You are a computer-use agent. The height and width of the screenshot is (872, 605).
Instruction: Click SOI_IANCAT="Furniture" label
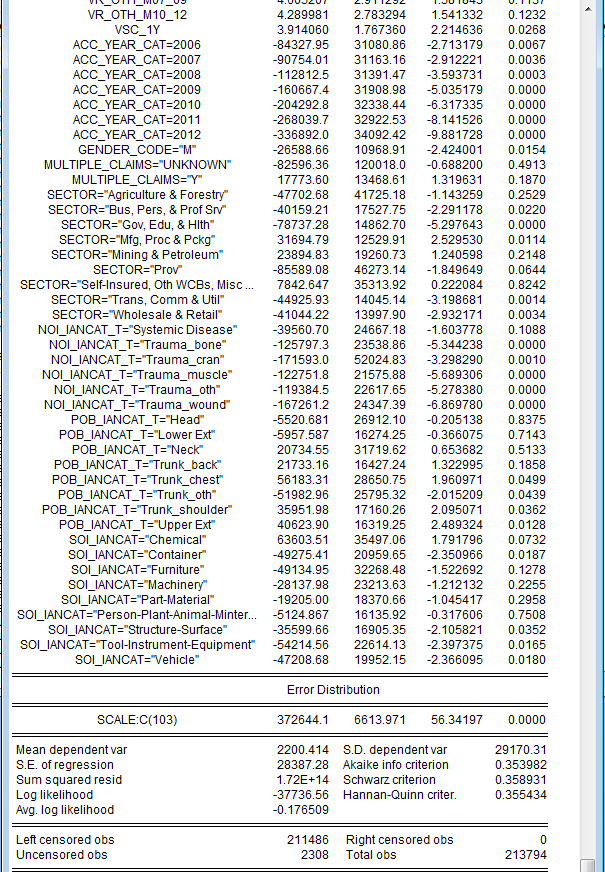(137, 570)
